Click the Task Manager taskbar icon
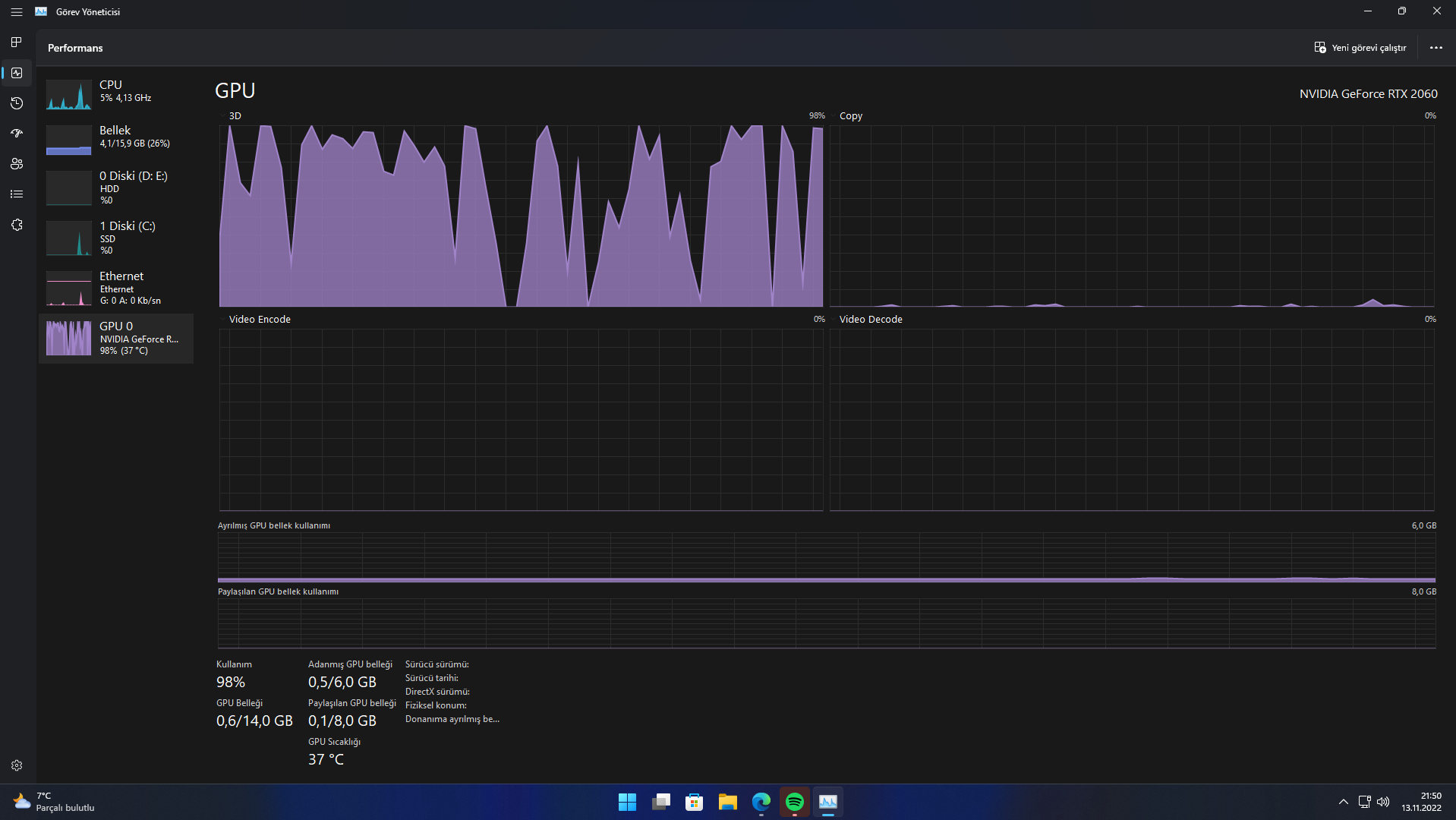This screenshot has width=1456, height=820. point(827,802)
